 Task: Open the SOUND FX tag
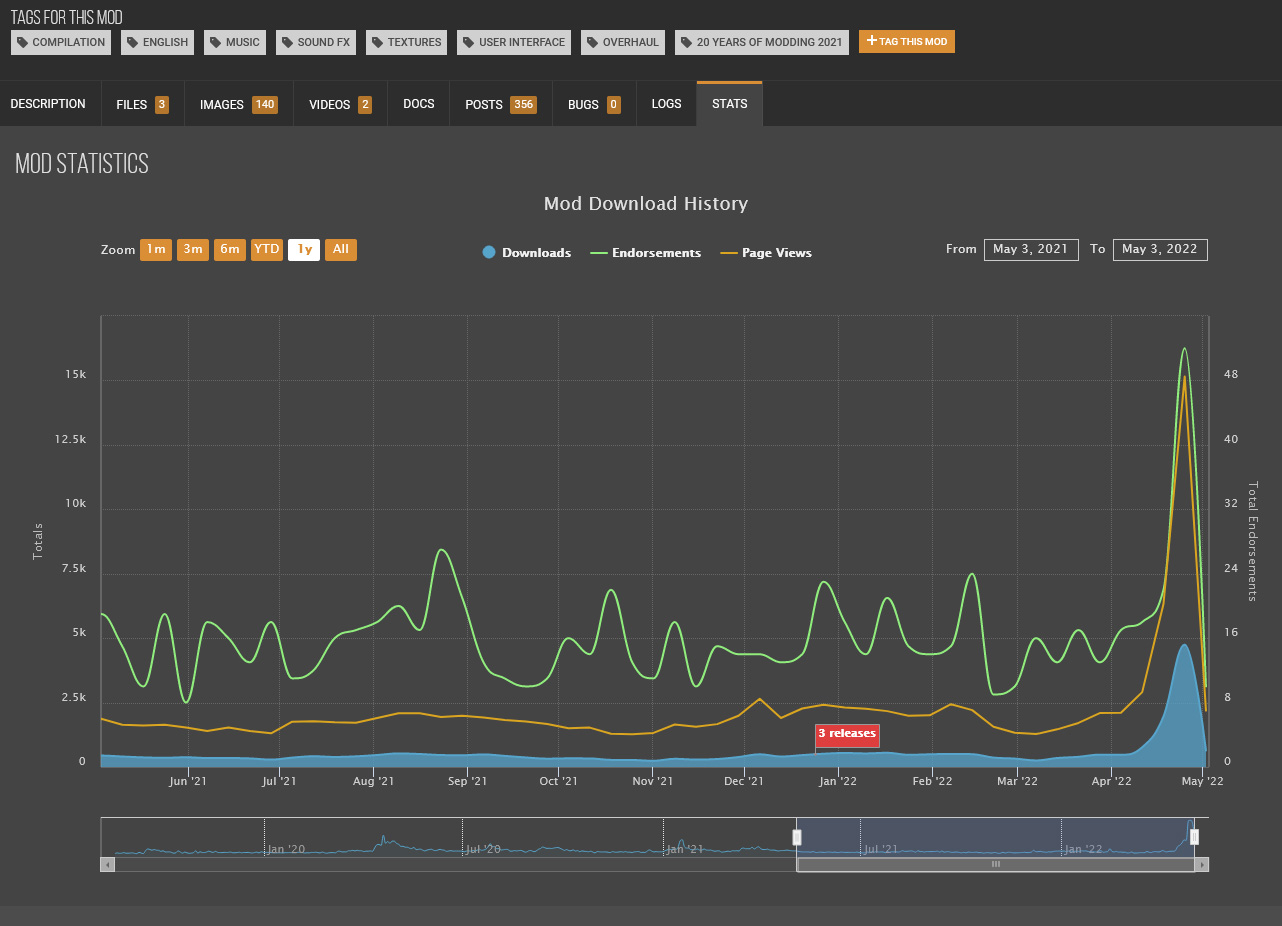click(x=316, y=42)
